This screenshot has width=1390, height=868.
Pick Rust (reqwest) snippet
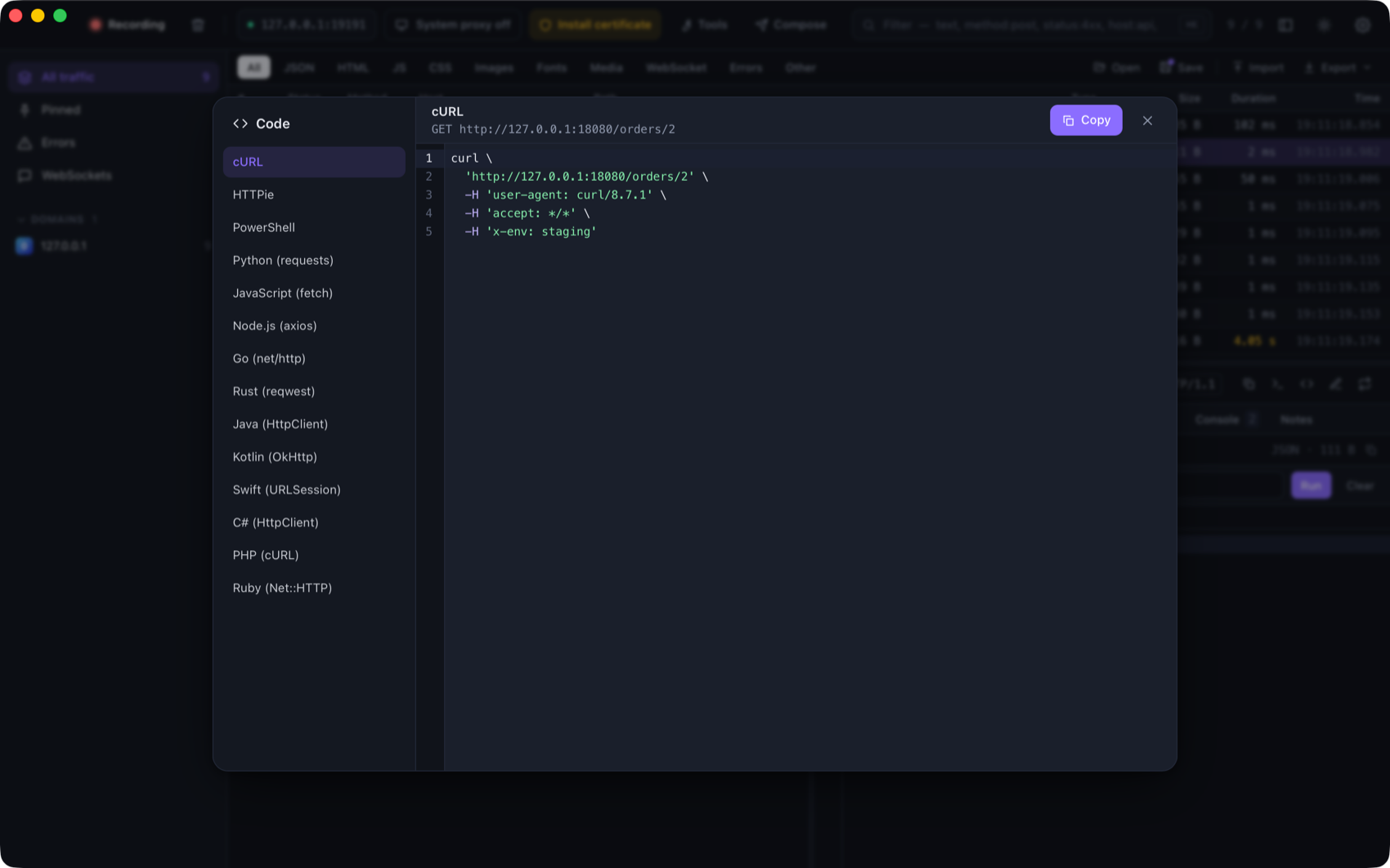(314, 391)
